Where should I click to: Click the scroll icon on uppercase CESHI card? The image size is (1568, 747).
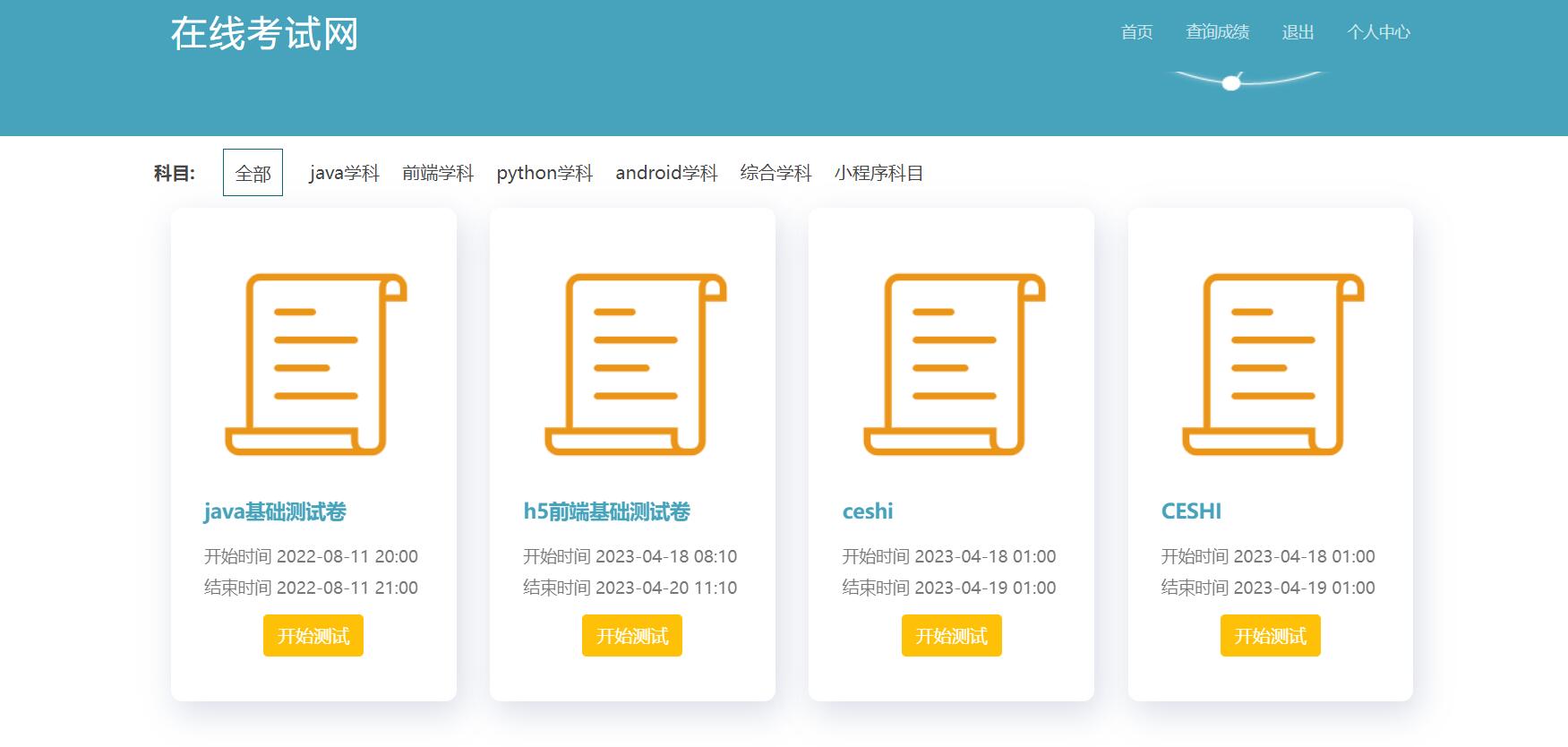(x=1272, y=365)
